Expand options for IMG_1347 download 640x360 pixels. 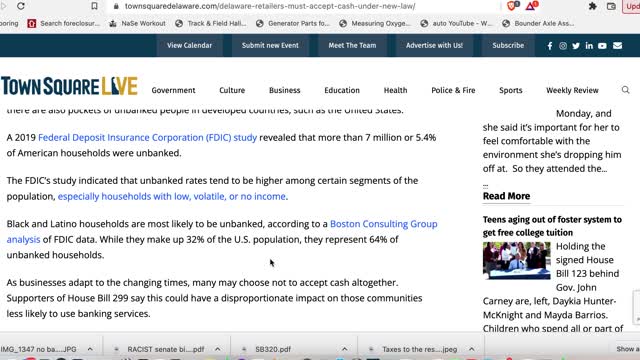(x=90, y=349)
